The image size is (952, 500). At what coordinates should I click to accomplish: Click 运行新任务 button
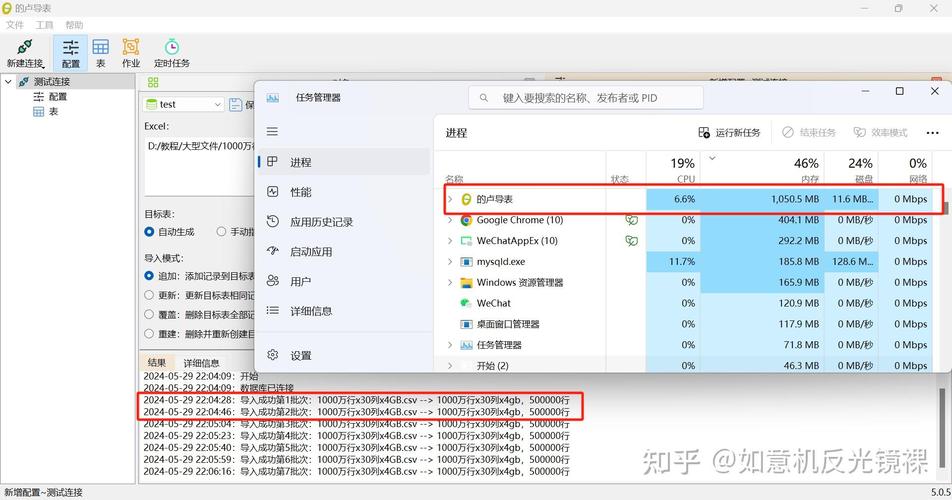point(729,132)
